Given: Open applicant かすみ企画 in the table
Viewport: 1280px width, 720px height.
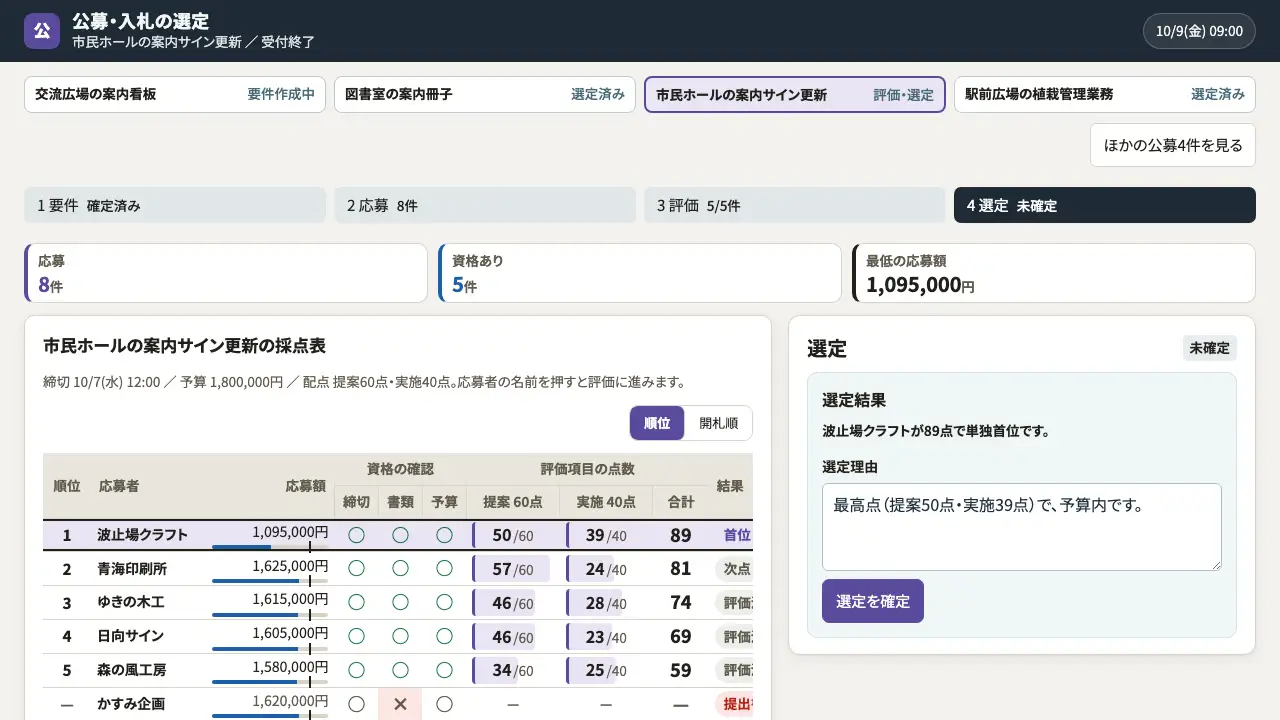Looking at the screenshot, I should pyautogui.click(x=131, y=704).
